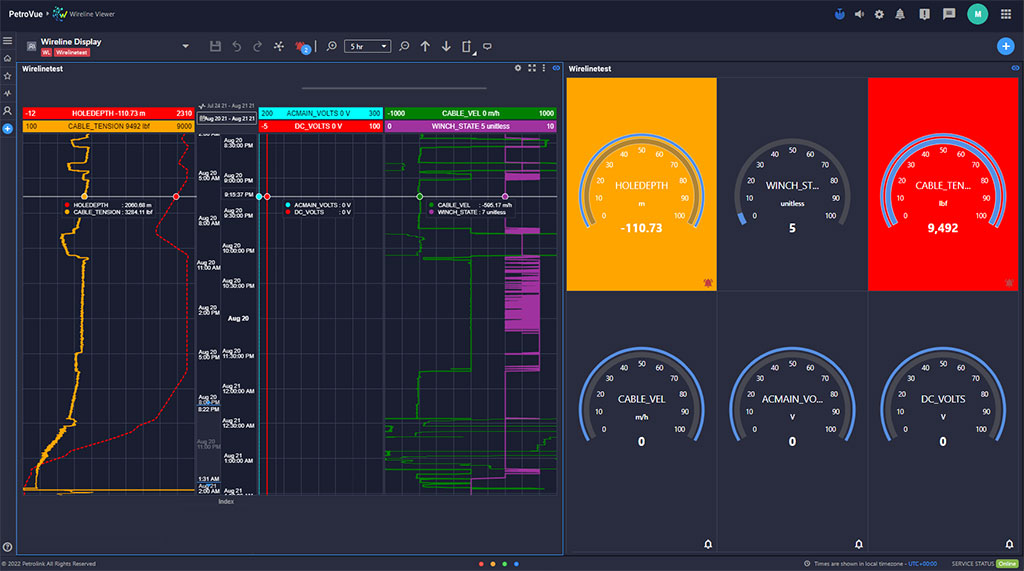Open the apps grid icon at top right

[1005, 14]
